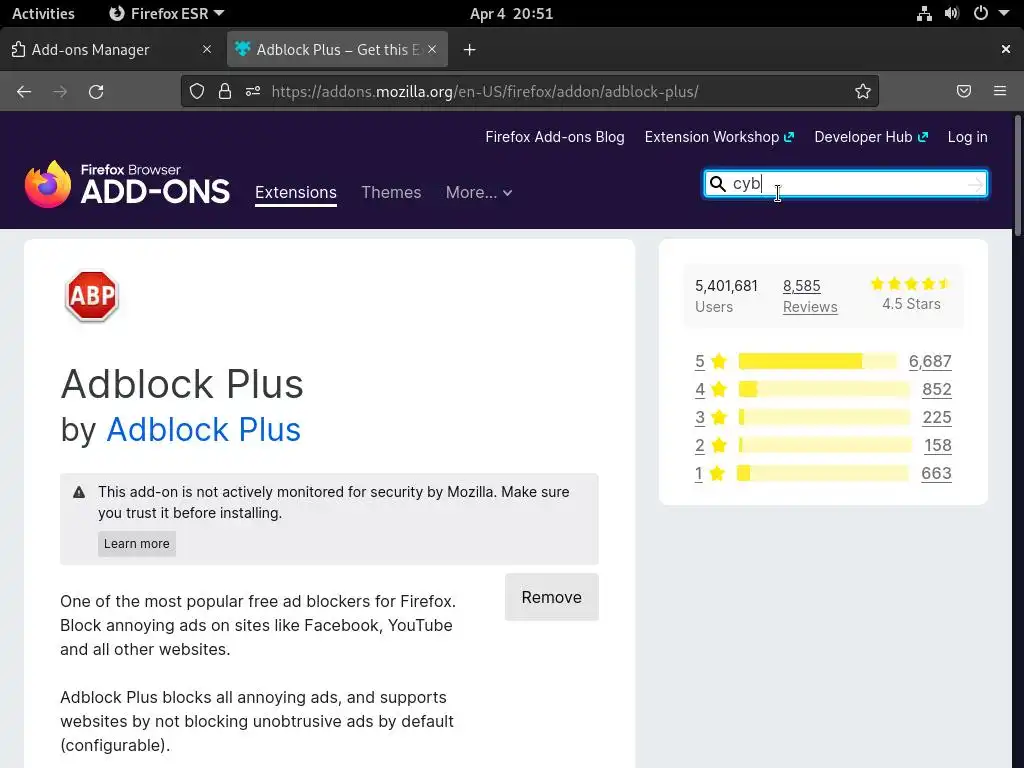Screen dimensions: 1024x768
Task: Click the page vertical scrollbar
Action: (x=1017, y=176)
